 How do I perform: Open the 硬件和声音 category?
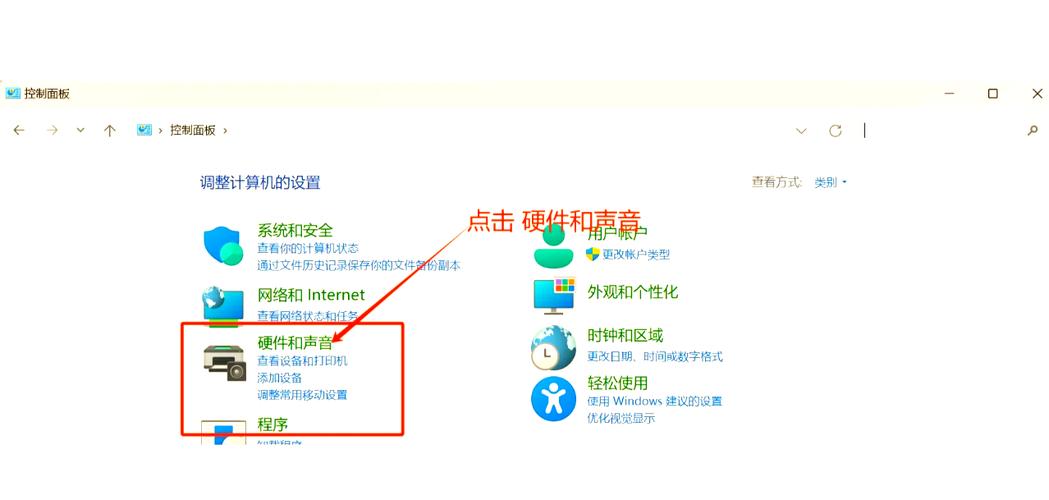[x=295, y=343]
